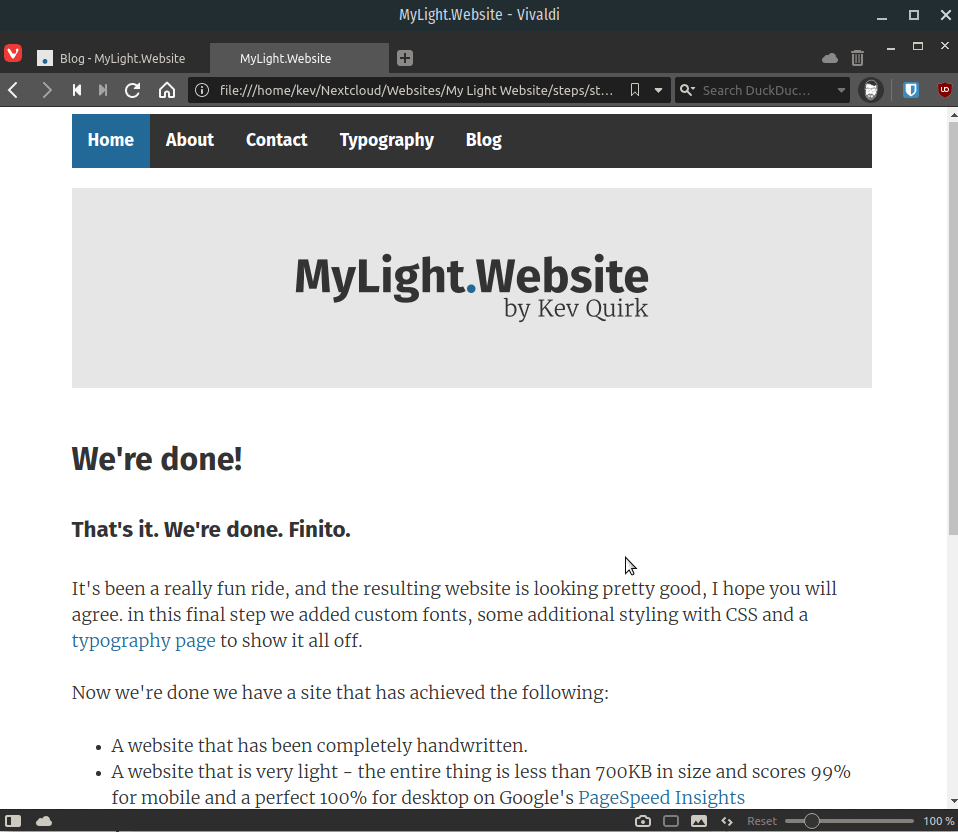The image size is (958, 832).
Task: Click Reset to restore default zoom
Action: click(x=761, y=820)
